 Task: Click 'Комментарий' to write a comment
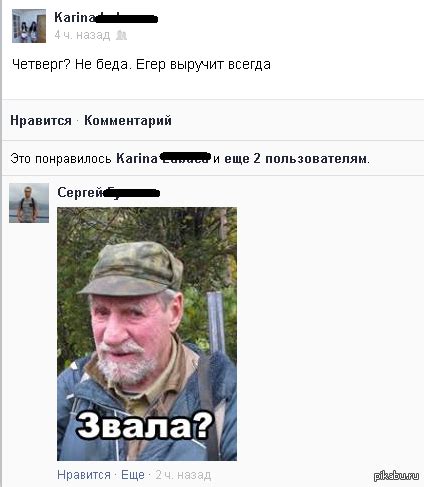tap(128, 120)
